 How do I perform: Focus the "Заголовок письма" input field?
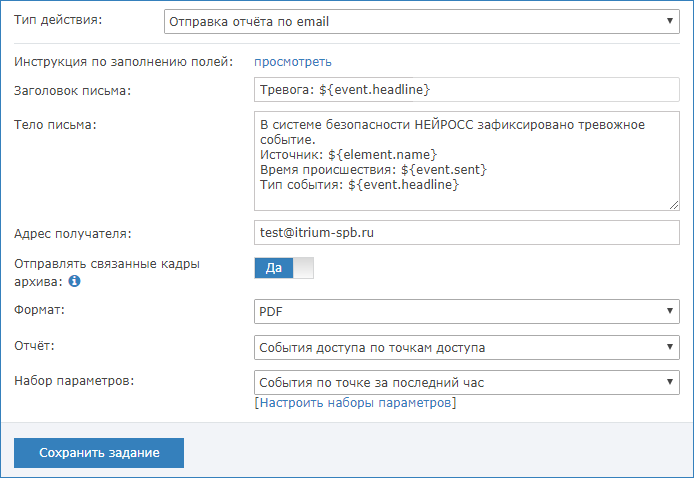(465, 90)
